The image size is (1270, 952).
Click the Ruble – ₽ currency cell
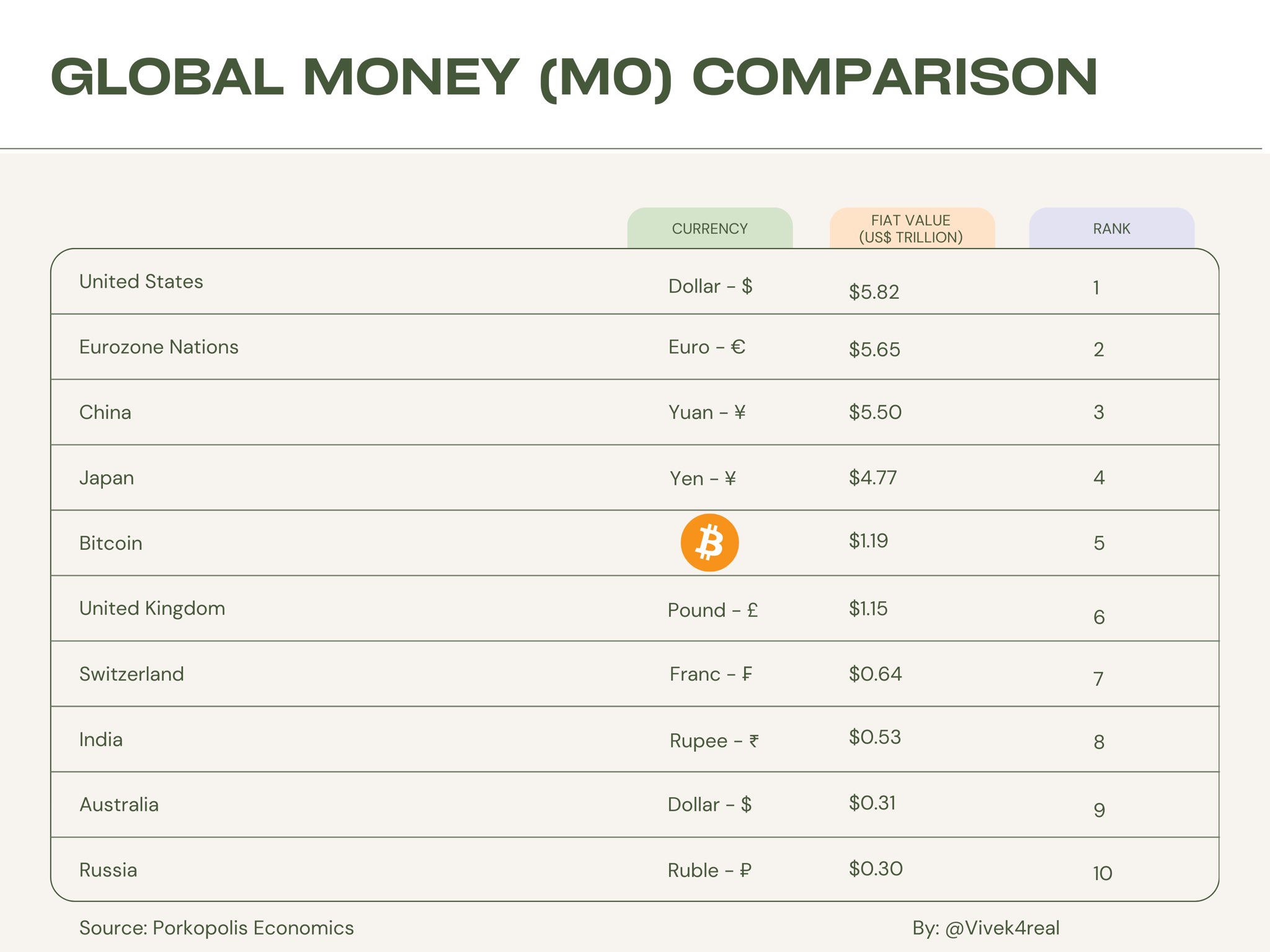click(709, 871)
